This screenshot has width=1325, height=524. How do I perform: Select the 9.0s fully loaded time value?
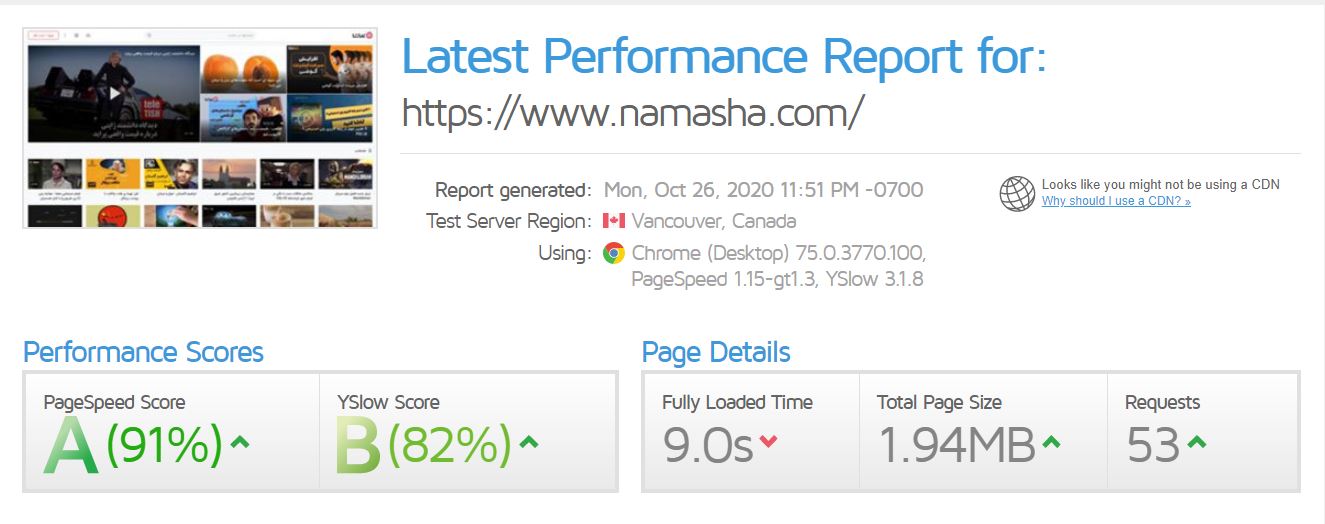click(707, 446)
